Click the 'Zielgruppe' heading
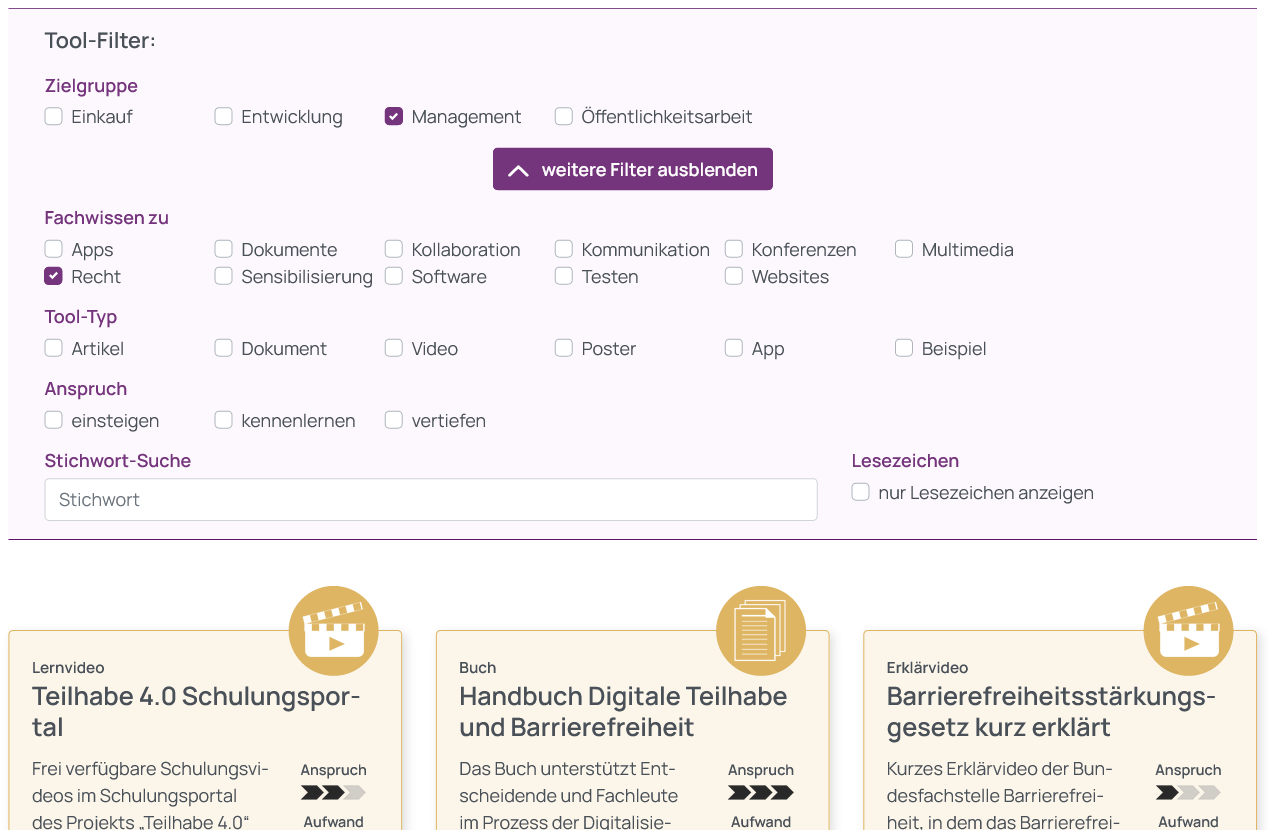 (x=91, y=86)
